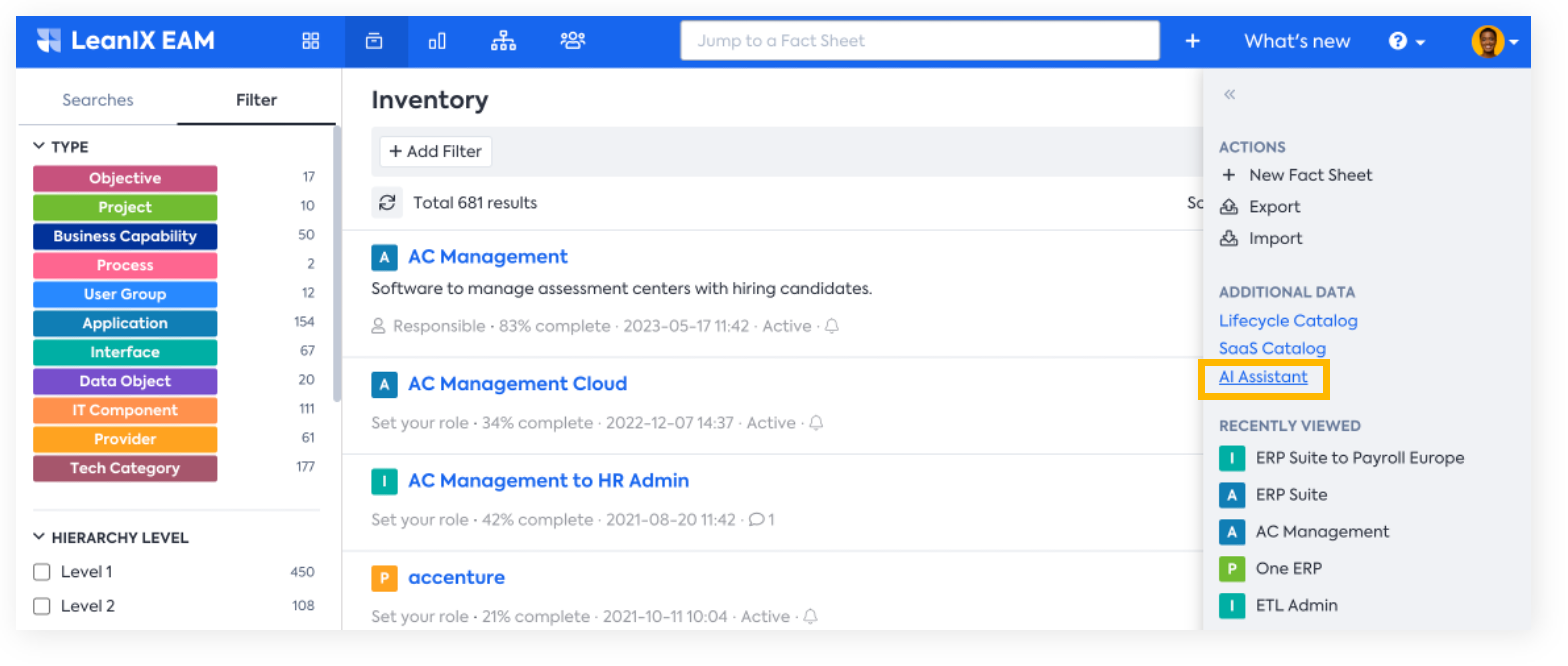Check the Level 1 hierarchy checkbox
The image size is (1568, 666).
coord(42,572)
